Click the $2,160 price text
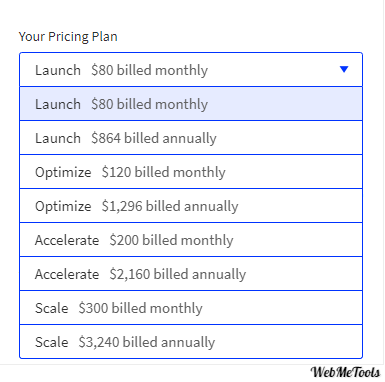 [130, 274]
